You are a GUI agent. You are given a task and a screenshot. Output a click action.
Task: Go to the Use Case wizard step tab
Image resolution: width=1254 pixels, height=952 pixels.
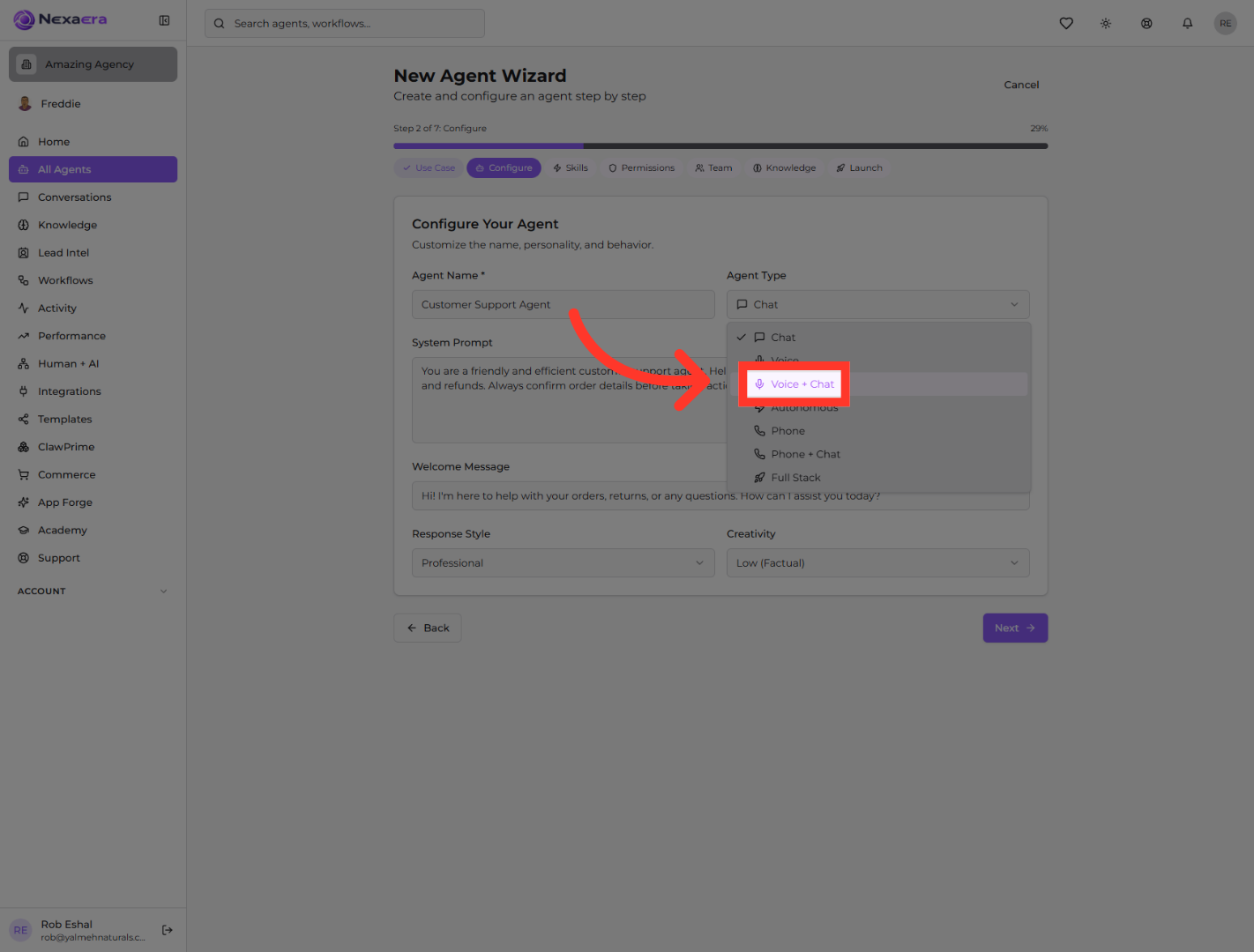point(429,168)
